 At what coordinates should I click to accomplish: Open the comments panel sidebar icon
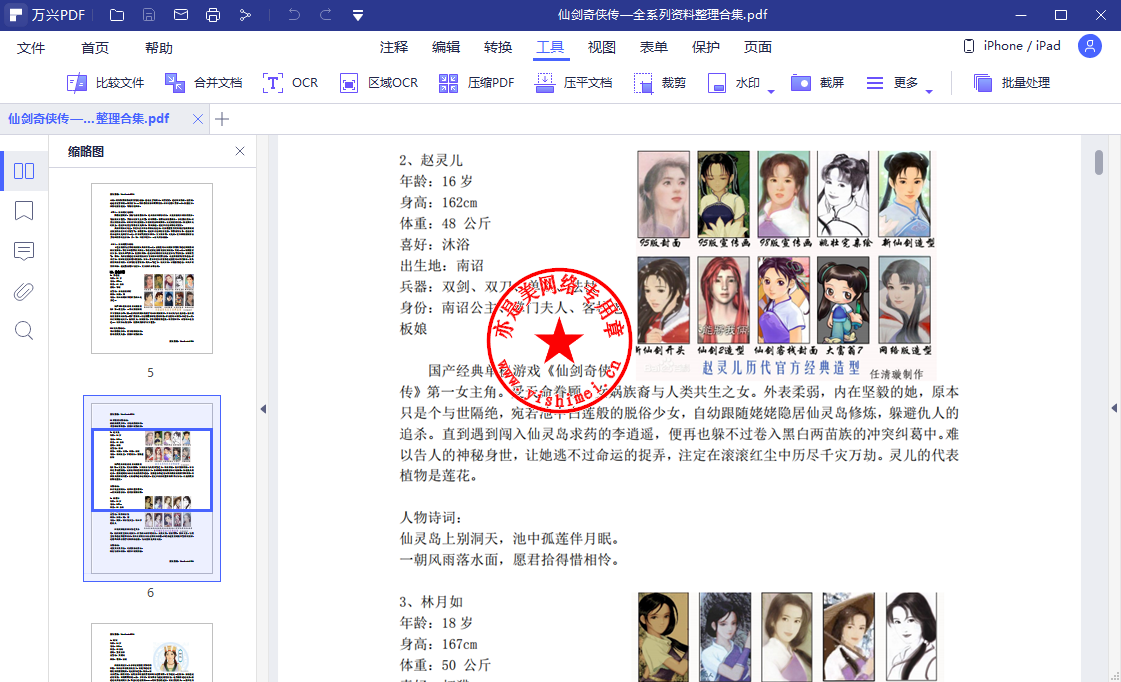point(24,251)
